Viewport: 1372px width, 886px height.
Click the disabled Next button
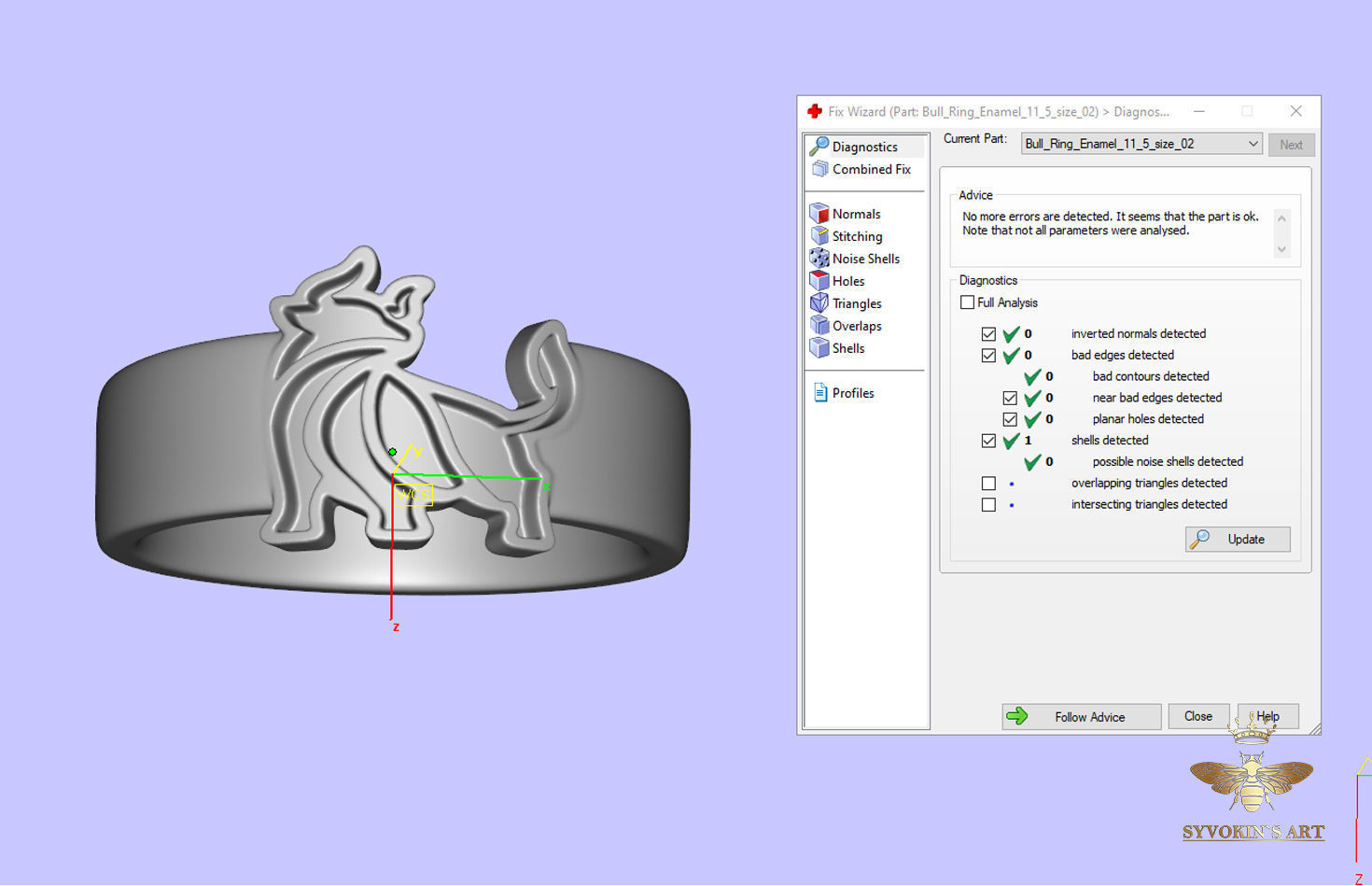click(1291, 145)
